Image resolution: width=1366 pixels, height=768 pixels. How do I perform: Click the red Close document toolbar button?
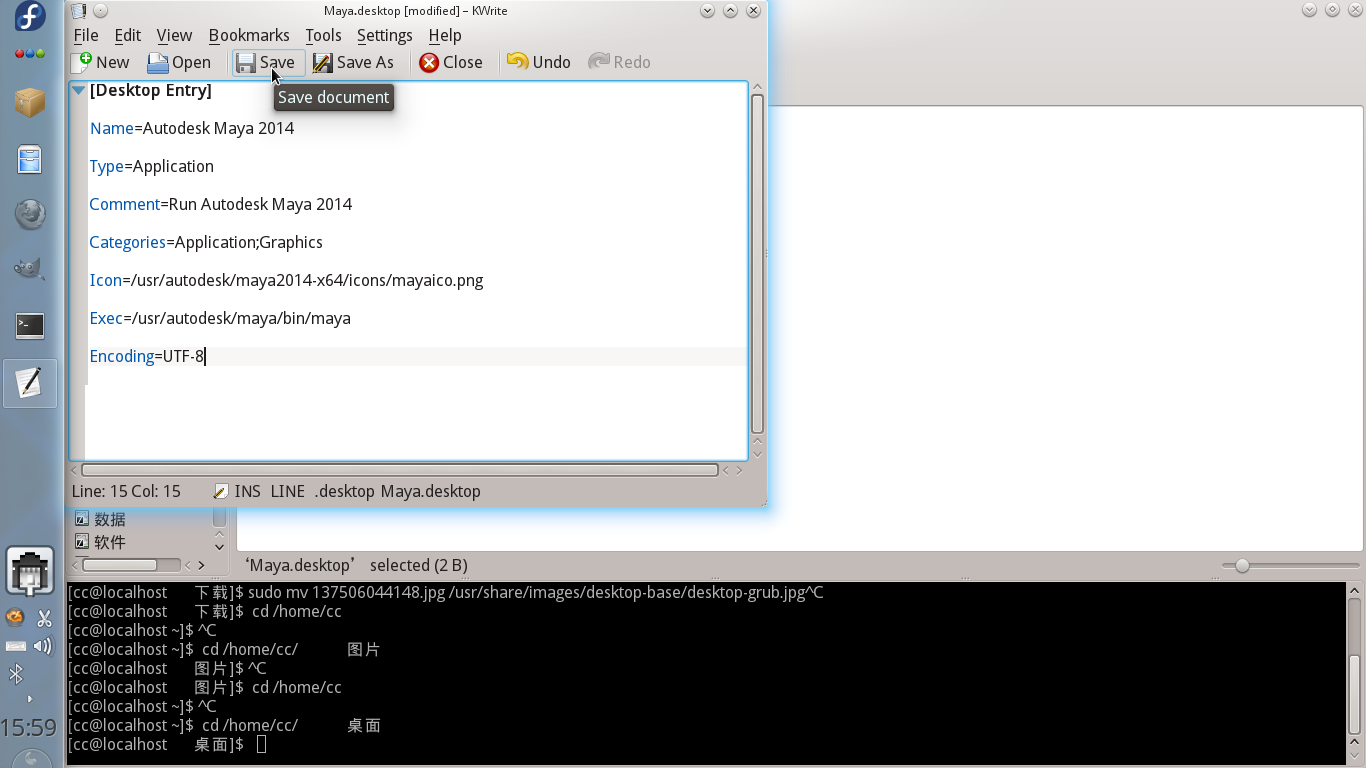(450, 62)
